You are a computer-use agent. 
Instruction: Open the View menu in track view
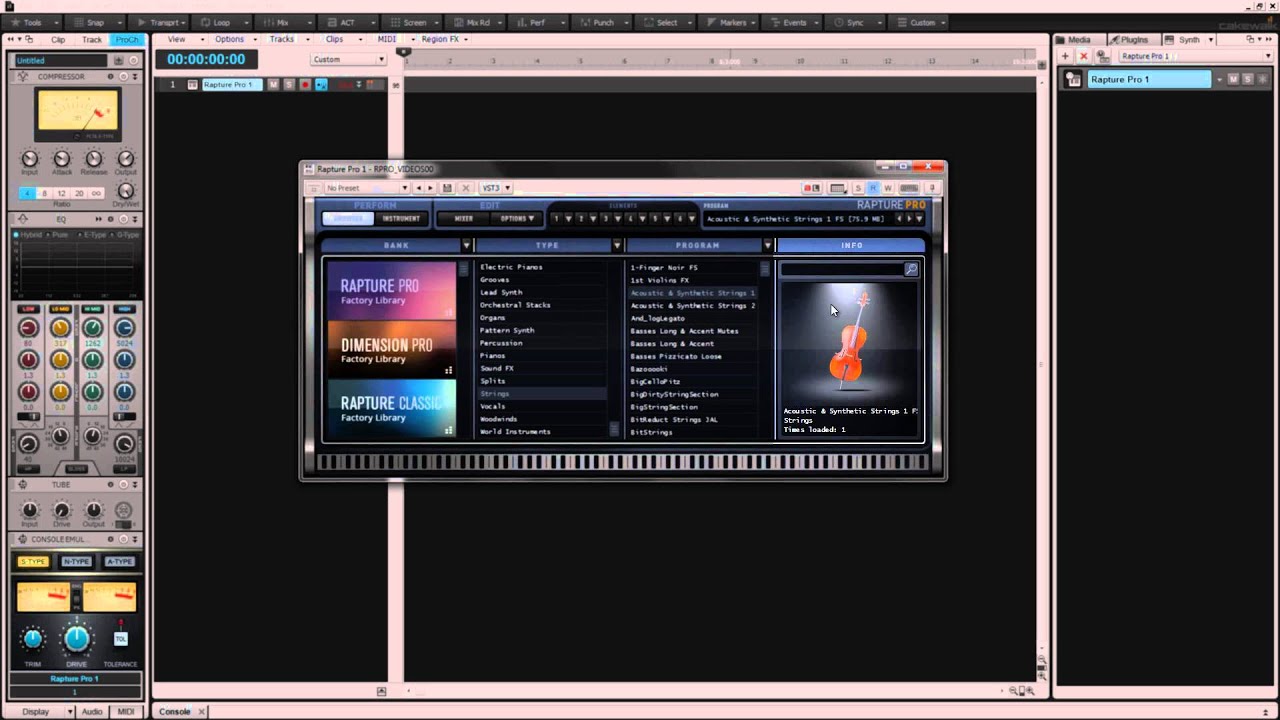(177, 39)
